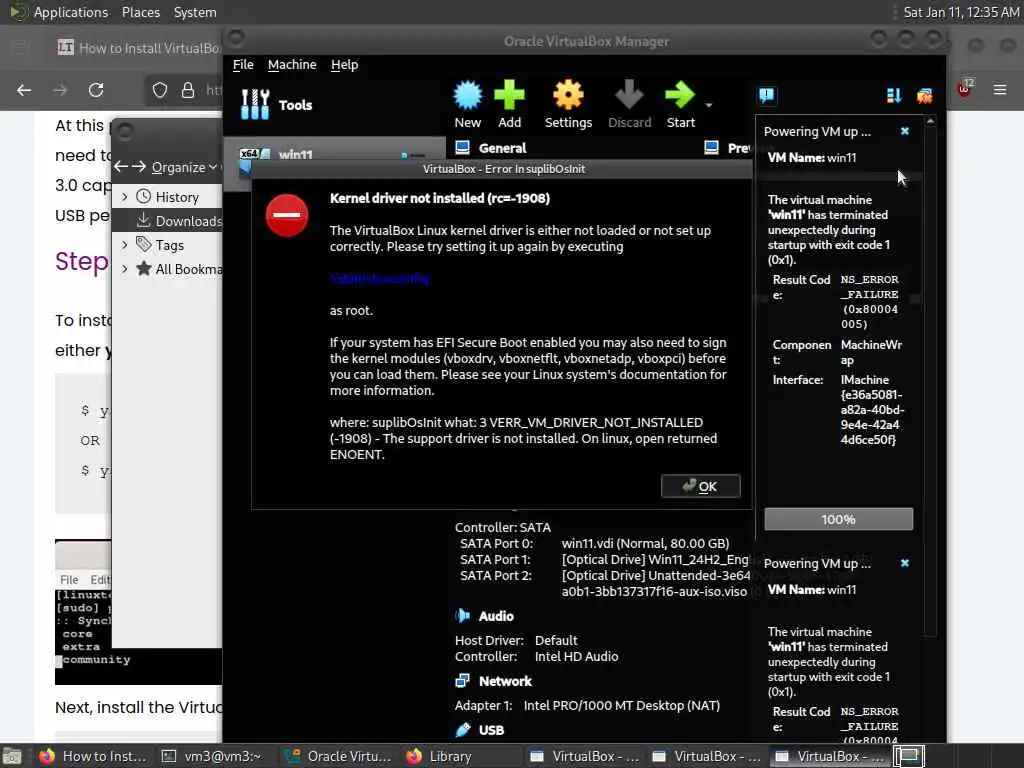Open the Help menu in VirtualBox
Image resolution: width=1024 pixels, height=768 pixels.
[344, 65]
